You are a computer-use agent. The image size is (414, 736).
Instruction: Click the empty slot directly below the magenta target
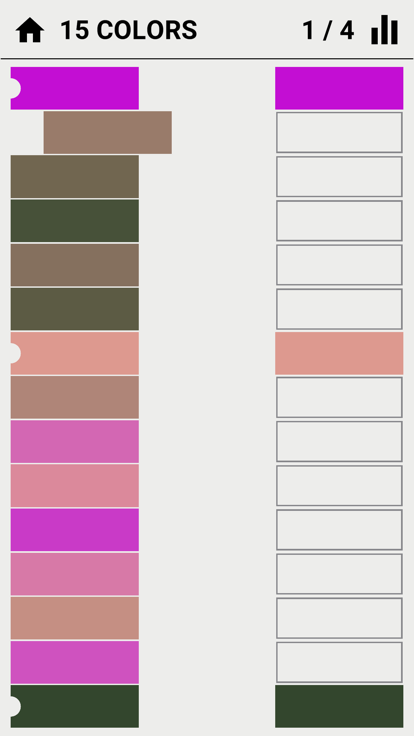(x=339, y=132)
